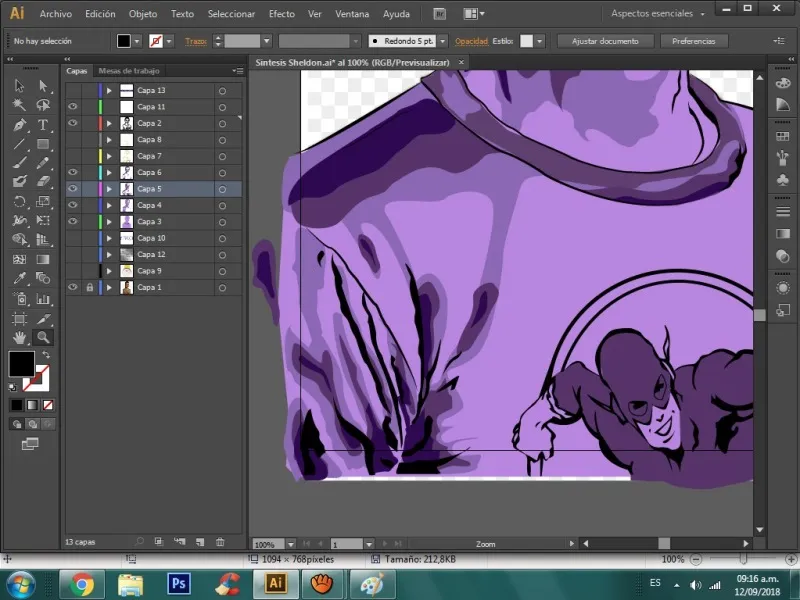Viewport: 800px width, 600px height.
Task: Open the Efecto menu
Action: tap(281, 14)
